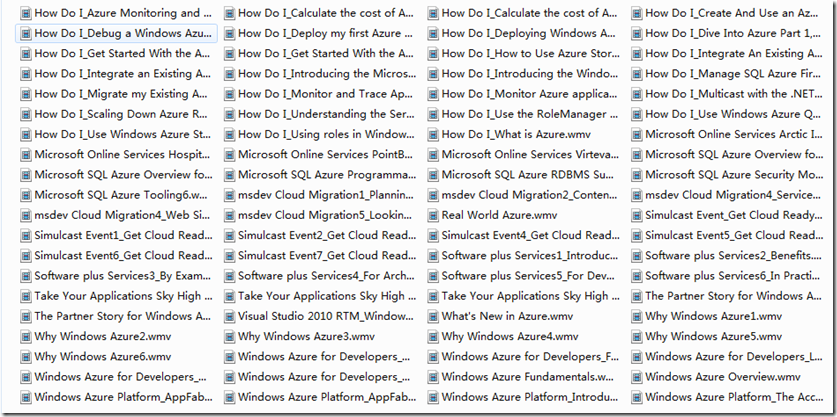Select "How Do I_Create And Use an Az" file
Screen dimensions: 837x417
coord(733,13)
